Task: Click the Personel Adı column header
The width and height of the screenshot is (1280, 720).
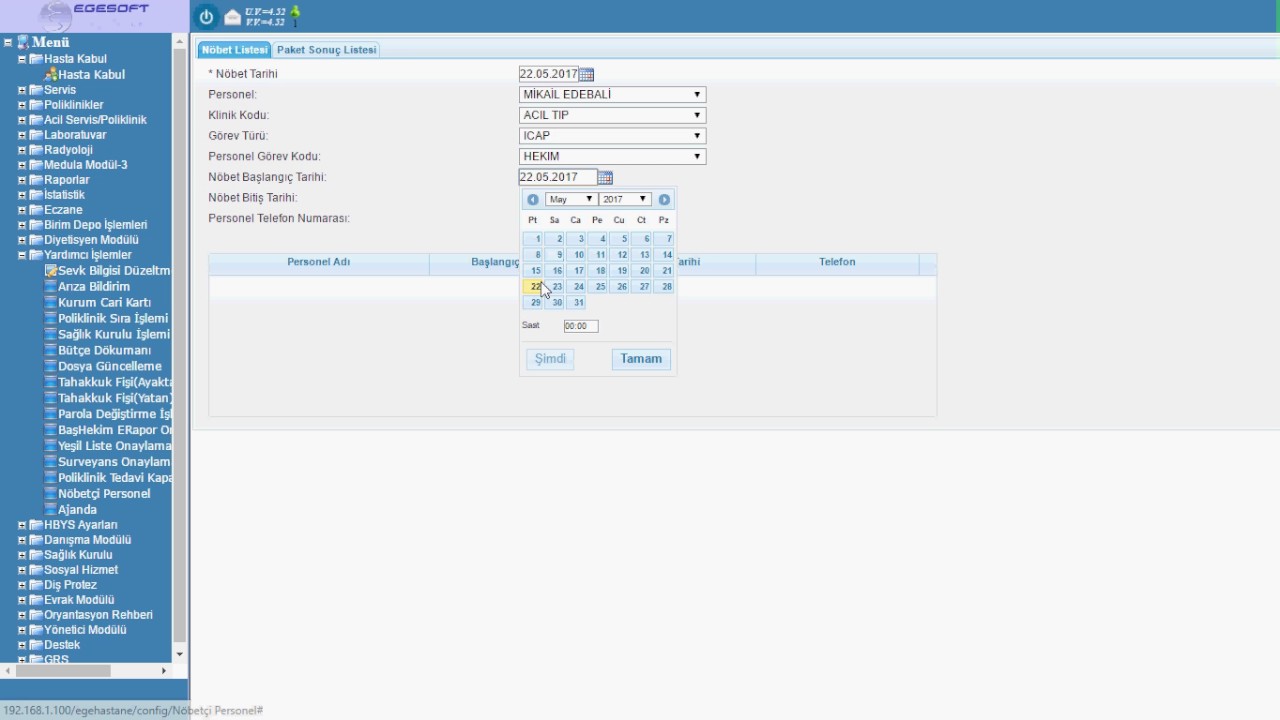Action: (318, 262)
